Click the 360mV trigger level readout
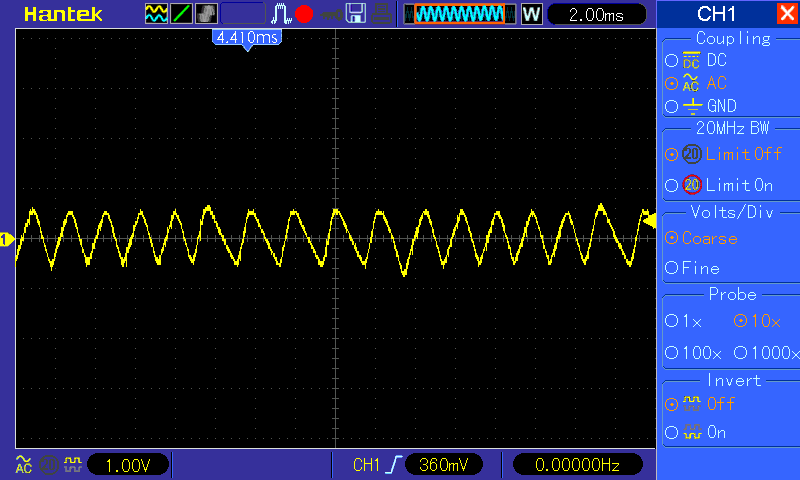 pyautogui.click(x=443, y=465)
